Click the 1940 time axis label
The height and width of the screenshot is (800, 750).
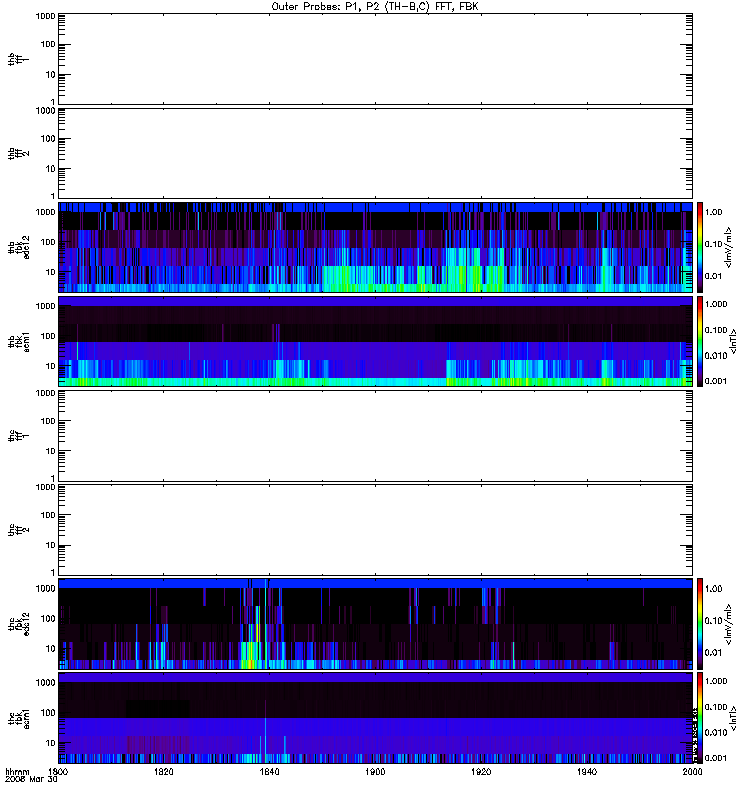[587, 772]
